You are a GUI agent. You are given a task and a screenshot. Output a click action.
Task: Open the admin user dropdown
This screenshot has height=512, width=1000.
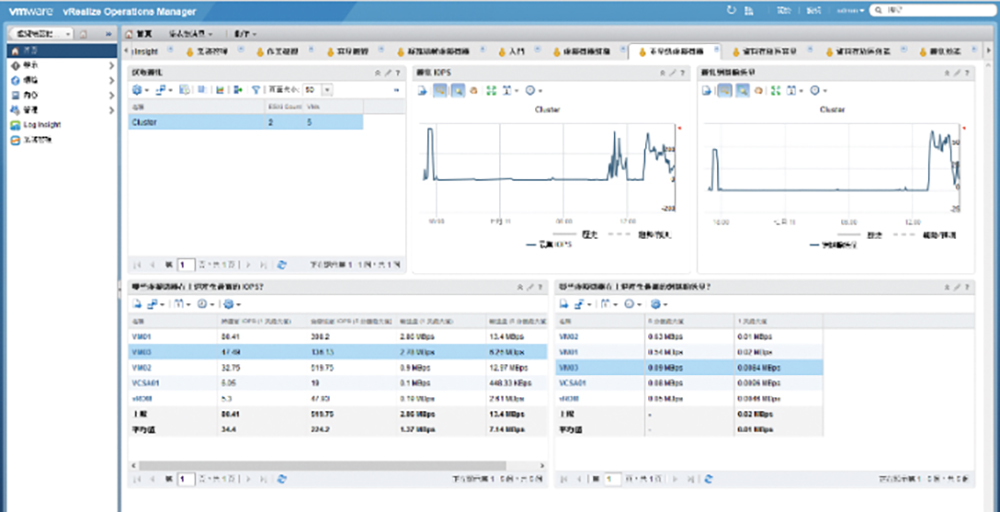[x=851, y=11]
